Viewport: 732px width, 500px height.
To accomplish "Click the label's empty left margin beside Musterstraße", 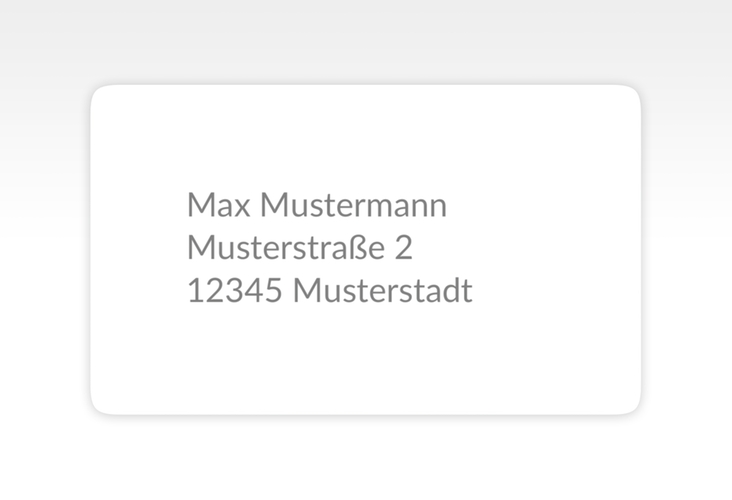I will [139, 247].
